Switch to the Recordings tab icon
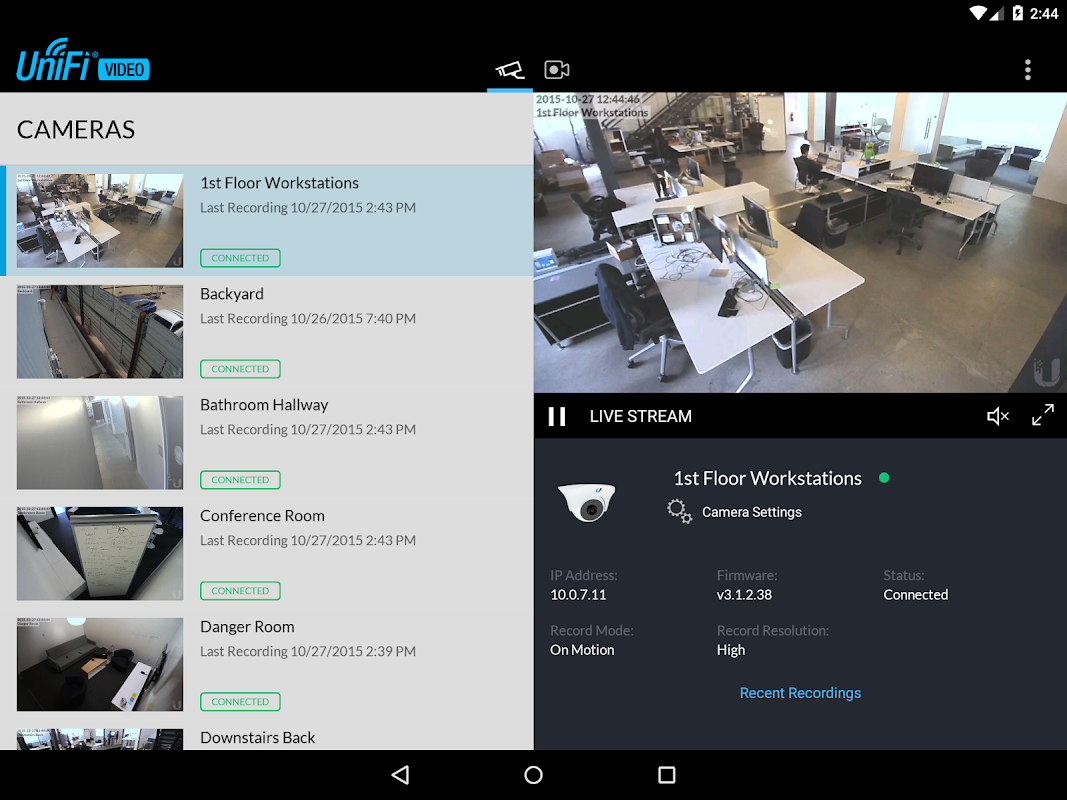This screenshot has width=1067, height=800. tap(557, 69)
